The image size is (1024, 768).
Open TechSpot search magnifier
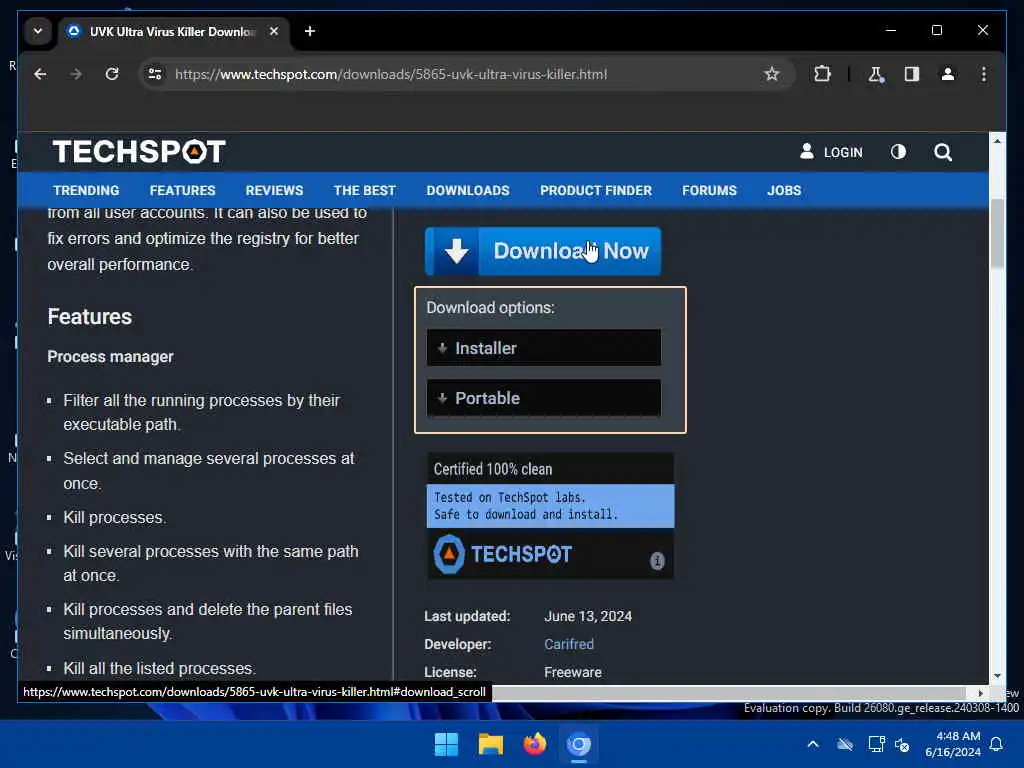tap(943, 152)
